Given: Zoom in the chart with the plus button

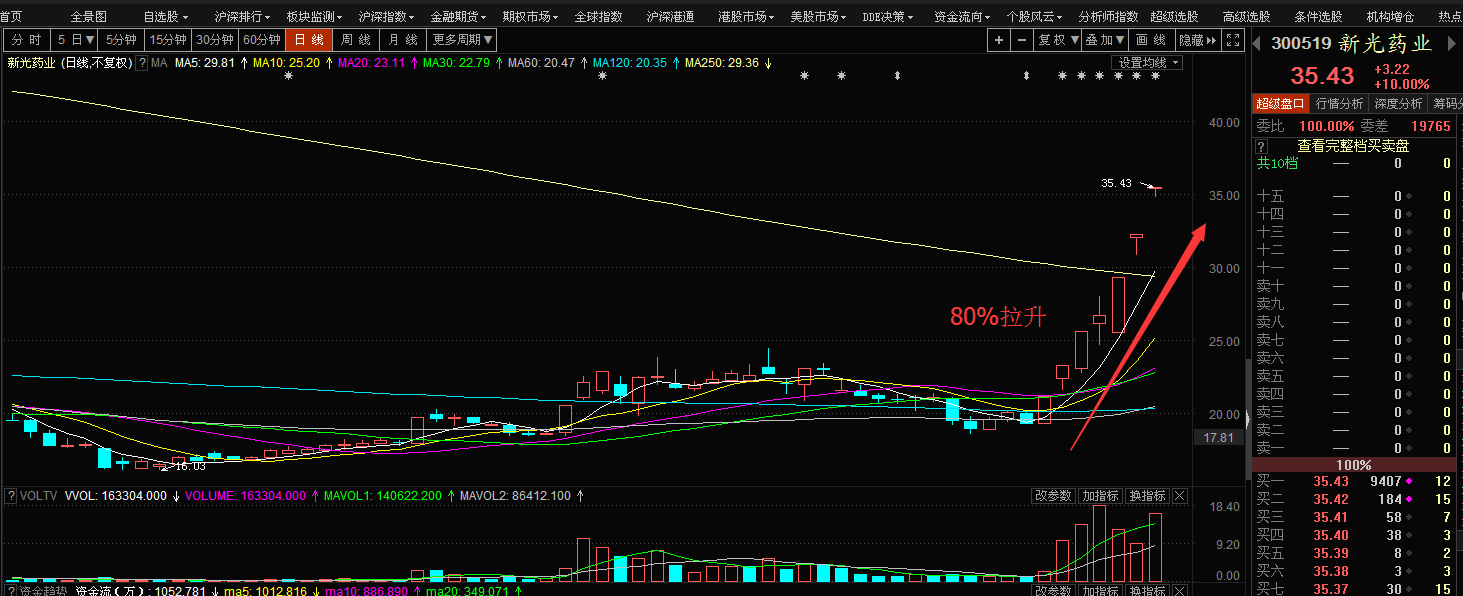Looking at the screenshot, I should tap(999, 40).
